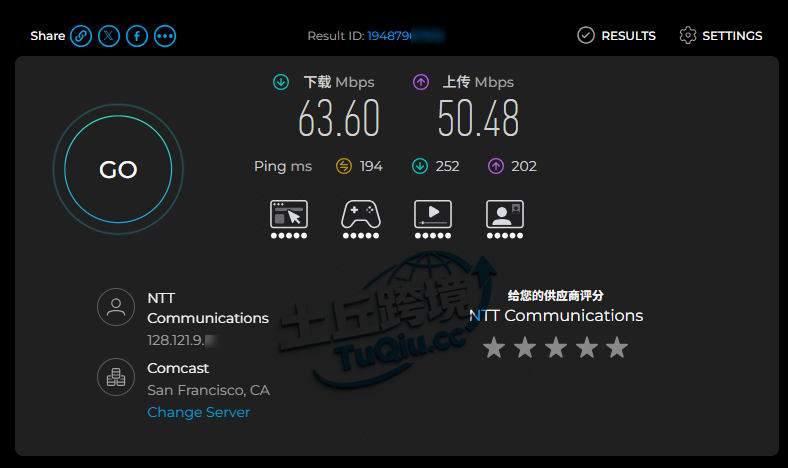Rate provider three stars

556,347
